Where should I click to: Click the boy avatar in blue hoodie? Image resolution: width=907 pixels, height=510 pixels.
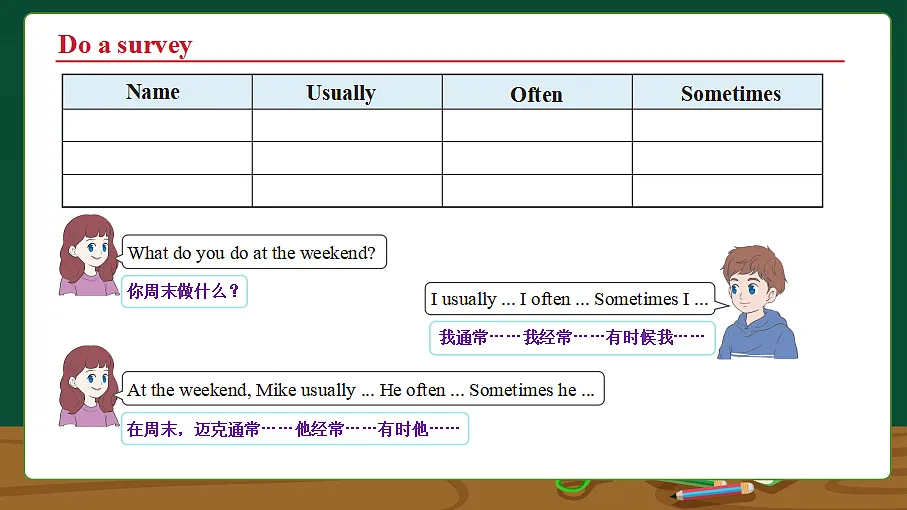click(757, 302)
